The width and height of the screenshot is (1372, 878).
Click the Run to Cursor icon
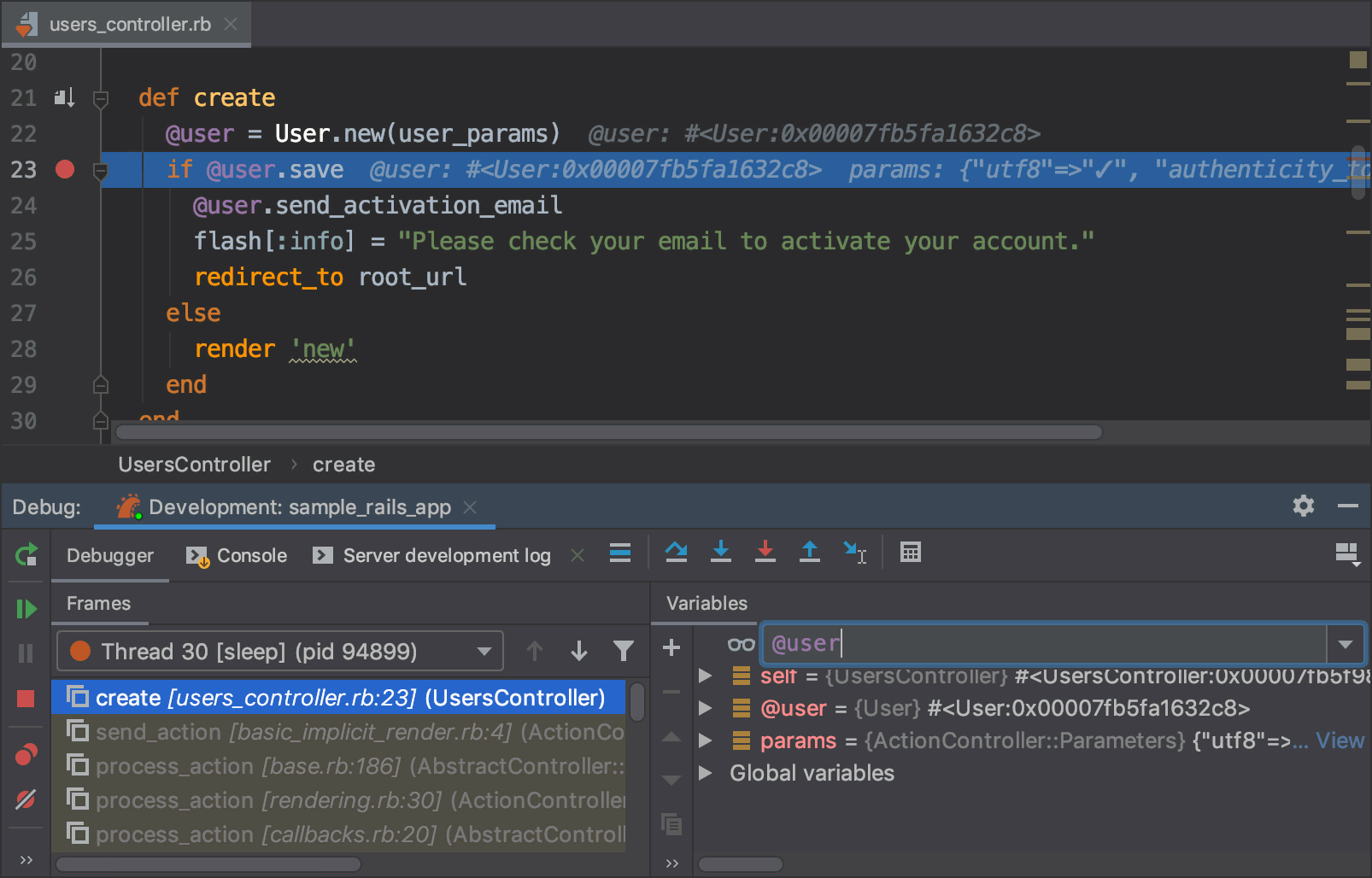click(855, 553)
